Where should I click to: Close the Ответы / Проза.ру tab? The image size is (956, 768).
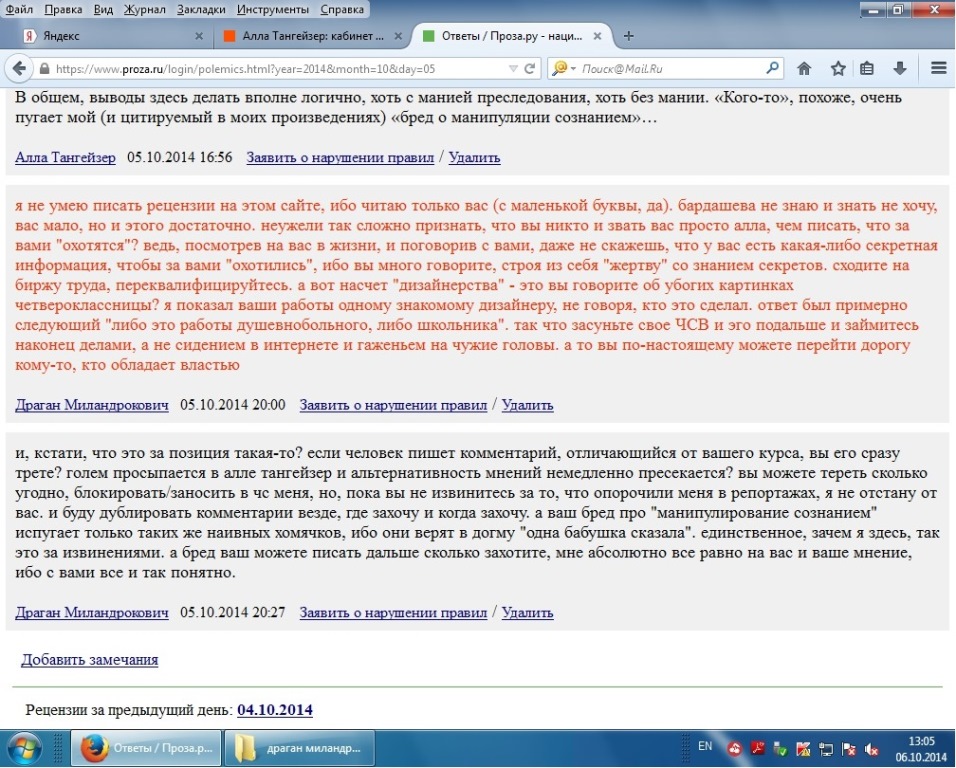[598, 37]
